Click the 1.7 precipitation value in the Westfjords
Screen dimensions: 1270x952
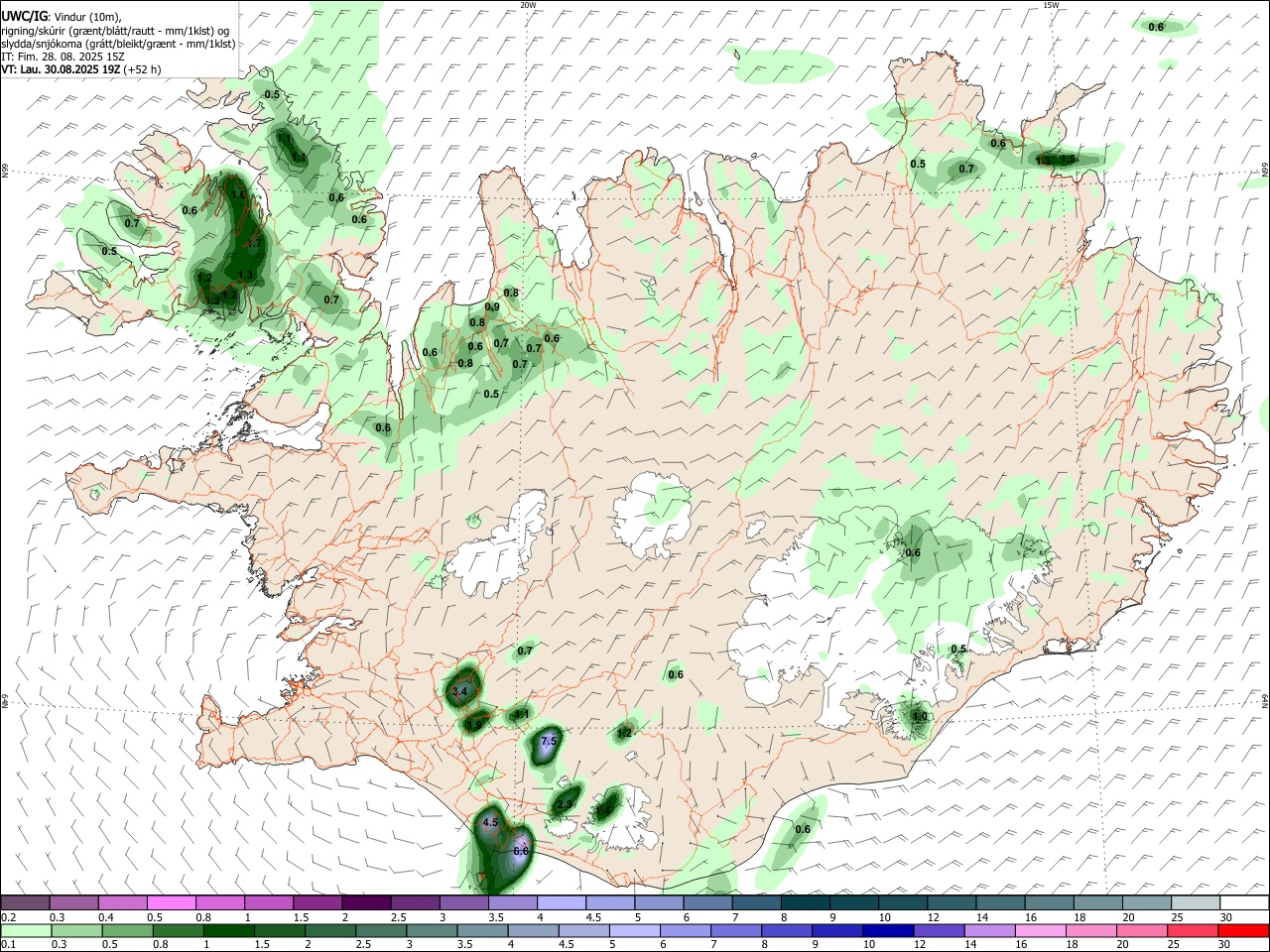[x=252, y=243]
